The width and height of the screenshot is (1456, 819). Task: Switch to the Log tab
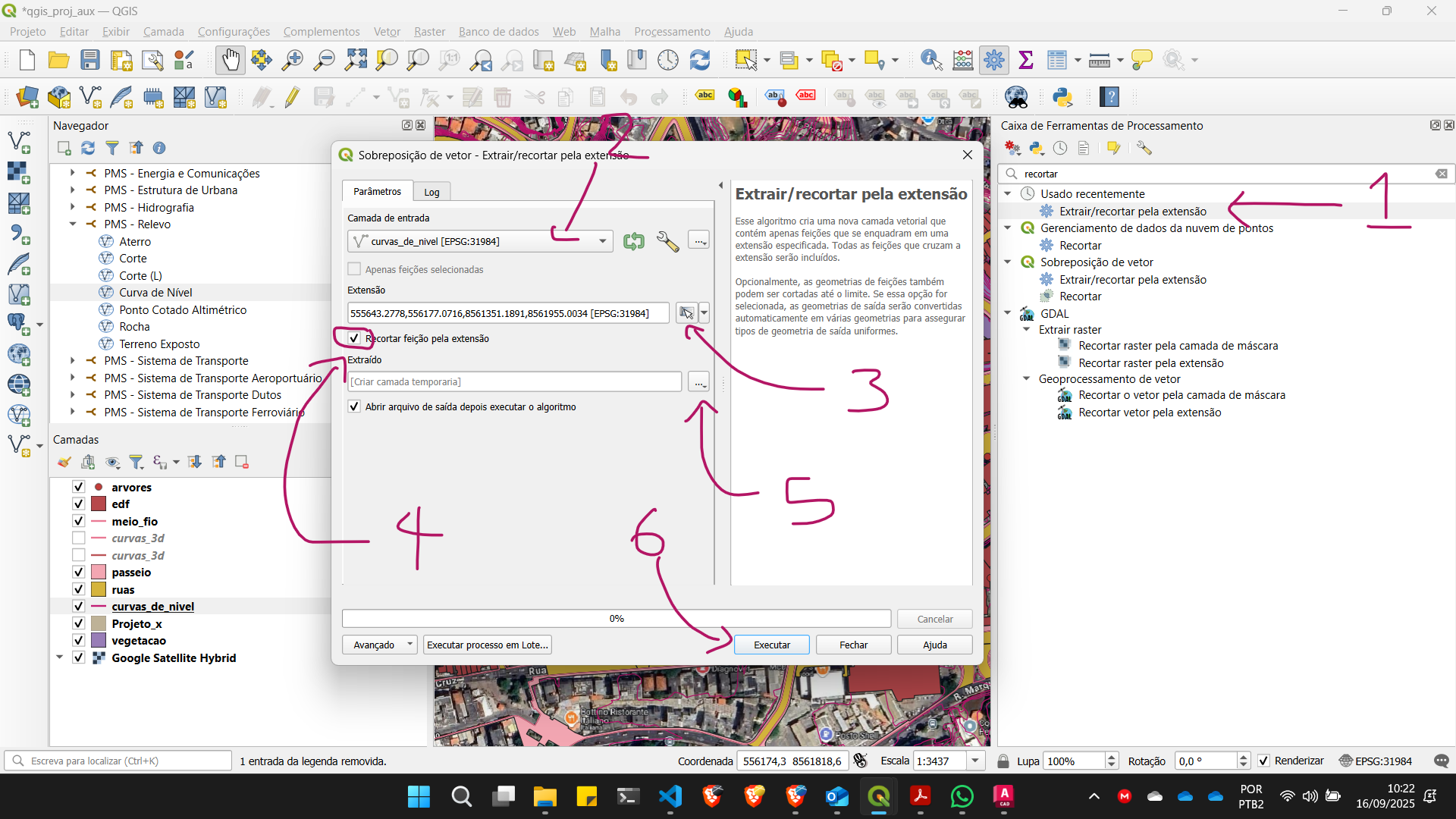tap(431, 192)
